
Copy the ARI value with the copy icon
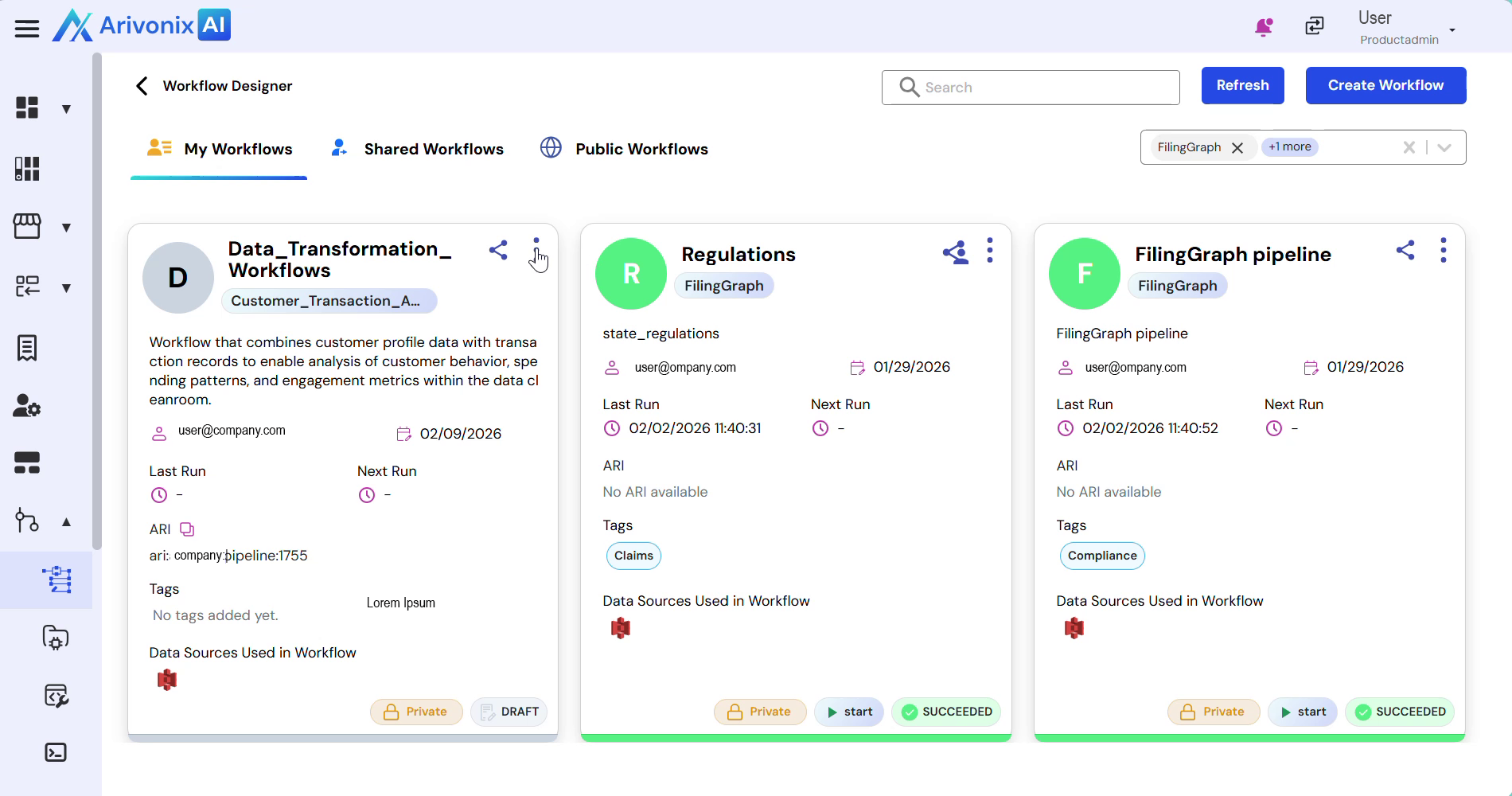click(187, 529)
